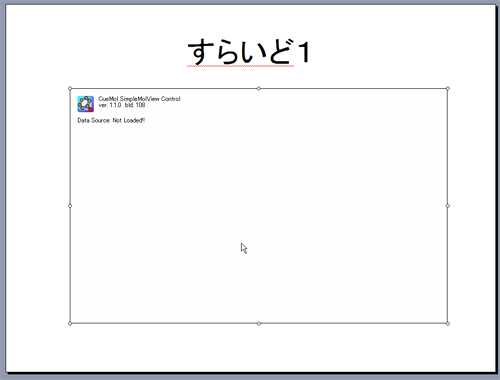Click the bottom-right corner selection handle
Viewport: 500px width, 380px height.
448,323
